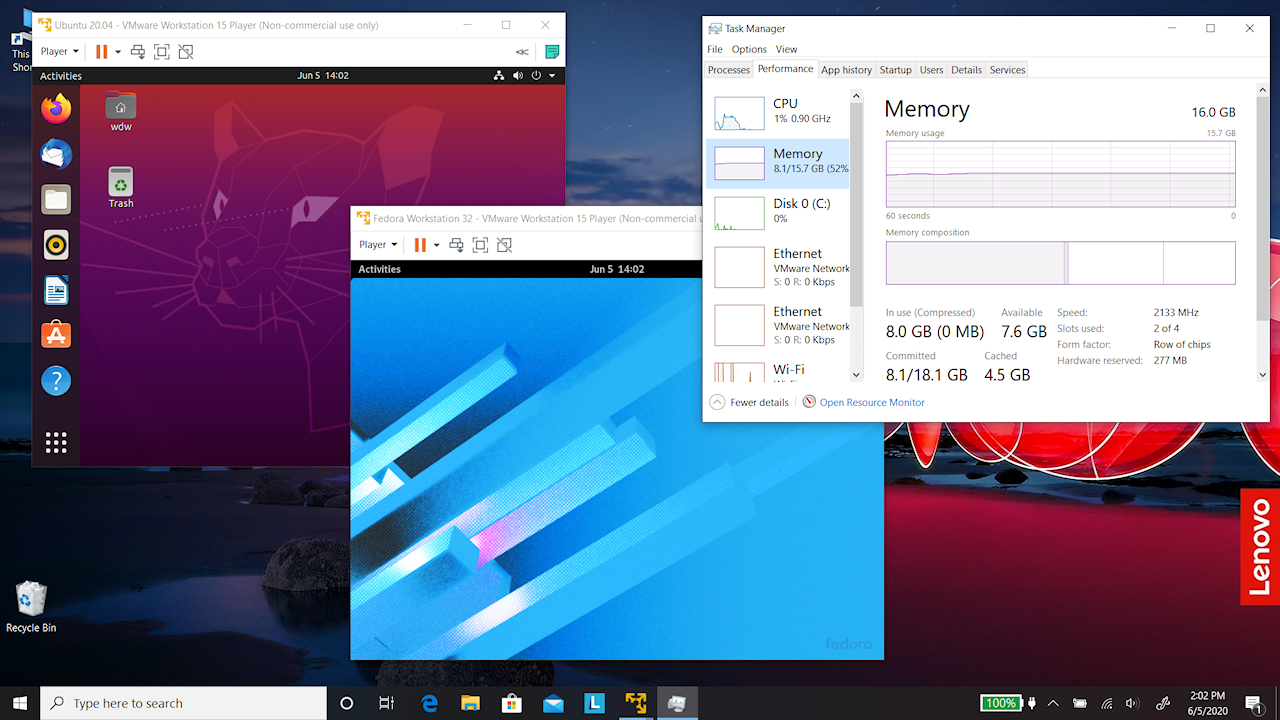
Task: Open the note icon in Ubuntu VMware toolbar
Action: [x=551, y=51]
